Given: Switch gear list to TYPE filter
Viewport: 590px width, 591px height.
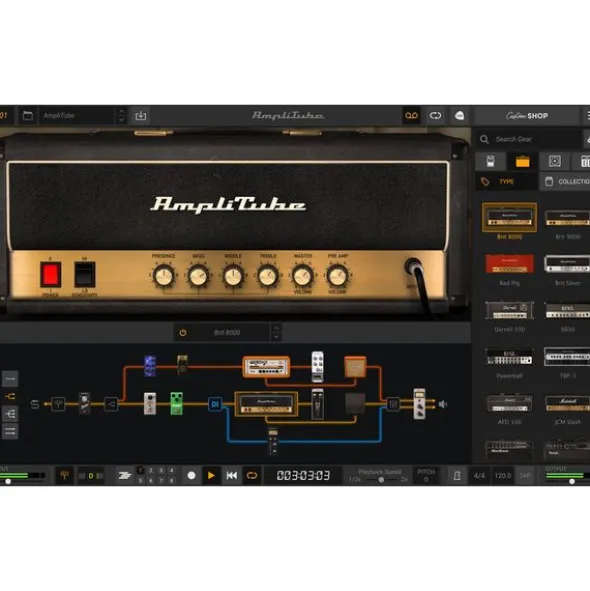Looking at the screenshot, I should coord(507,182).
